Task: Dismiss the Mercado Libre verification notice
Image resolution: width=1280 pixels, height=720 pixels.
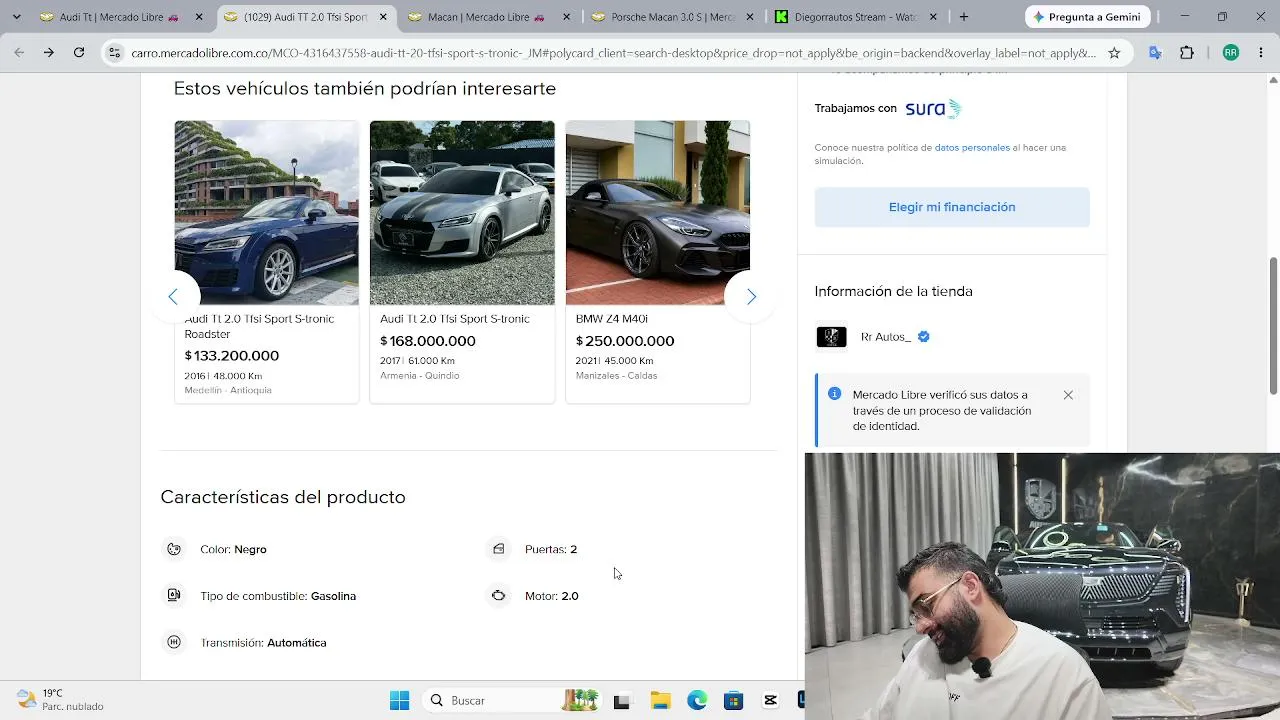Action: [1068, 395]
